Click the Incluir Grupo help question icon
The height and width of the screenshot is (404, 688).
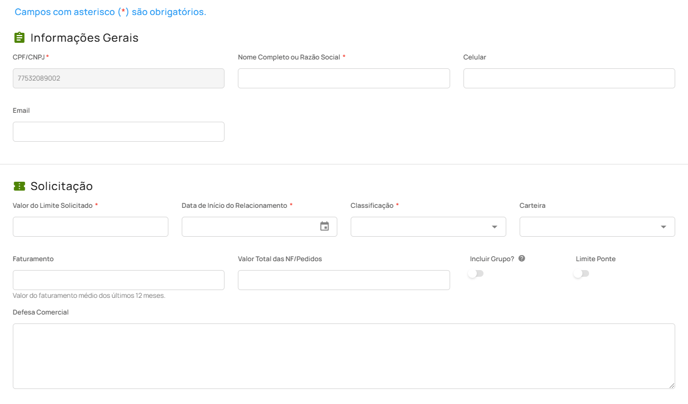tap(522, 259)
